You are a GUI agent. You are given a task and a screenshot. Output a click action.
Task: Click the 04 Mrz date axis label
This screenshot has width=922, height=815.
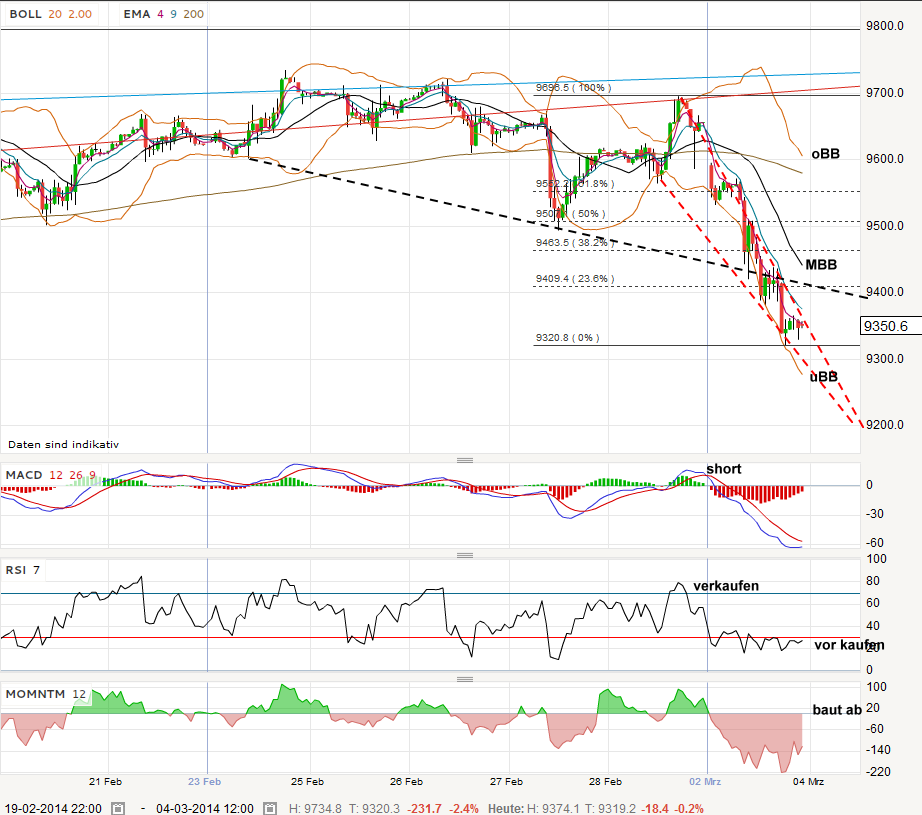809,781
